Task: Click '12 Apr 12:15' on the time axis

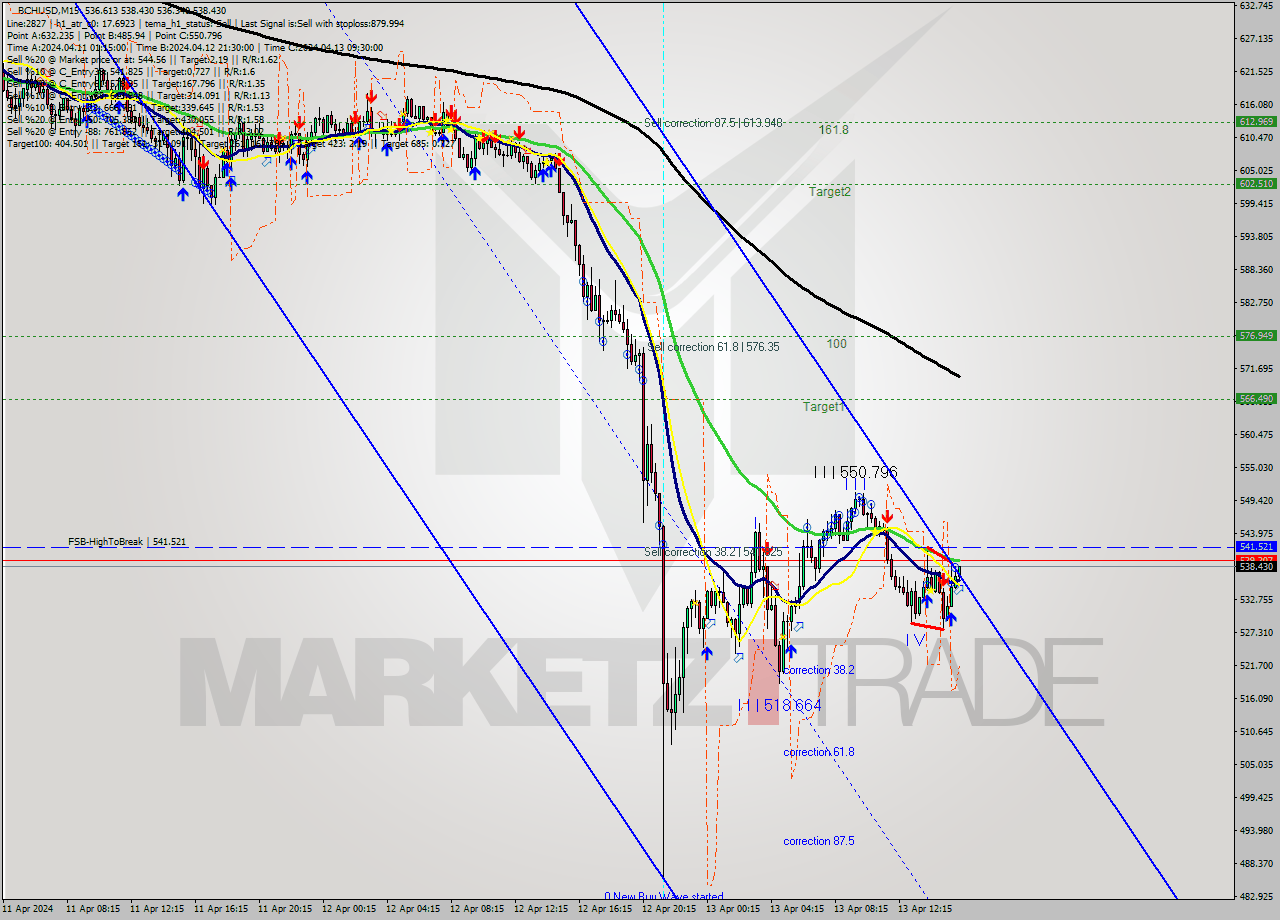Action: pos(541,910)
